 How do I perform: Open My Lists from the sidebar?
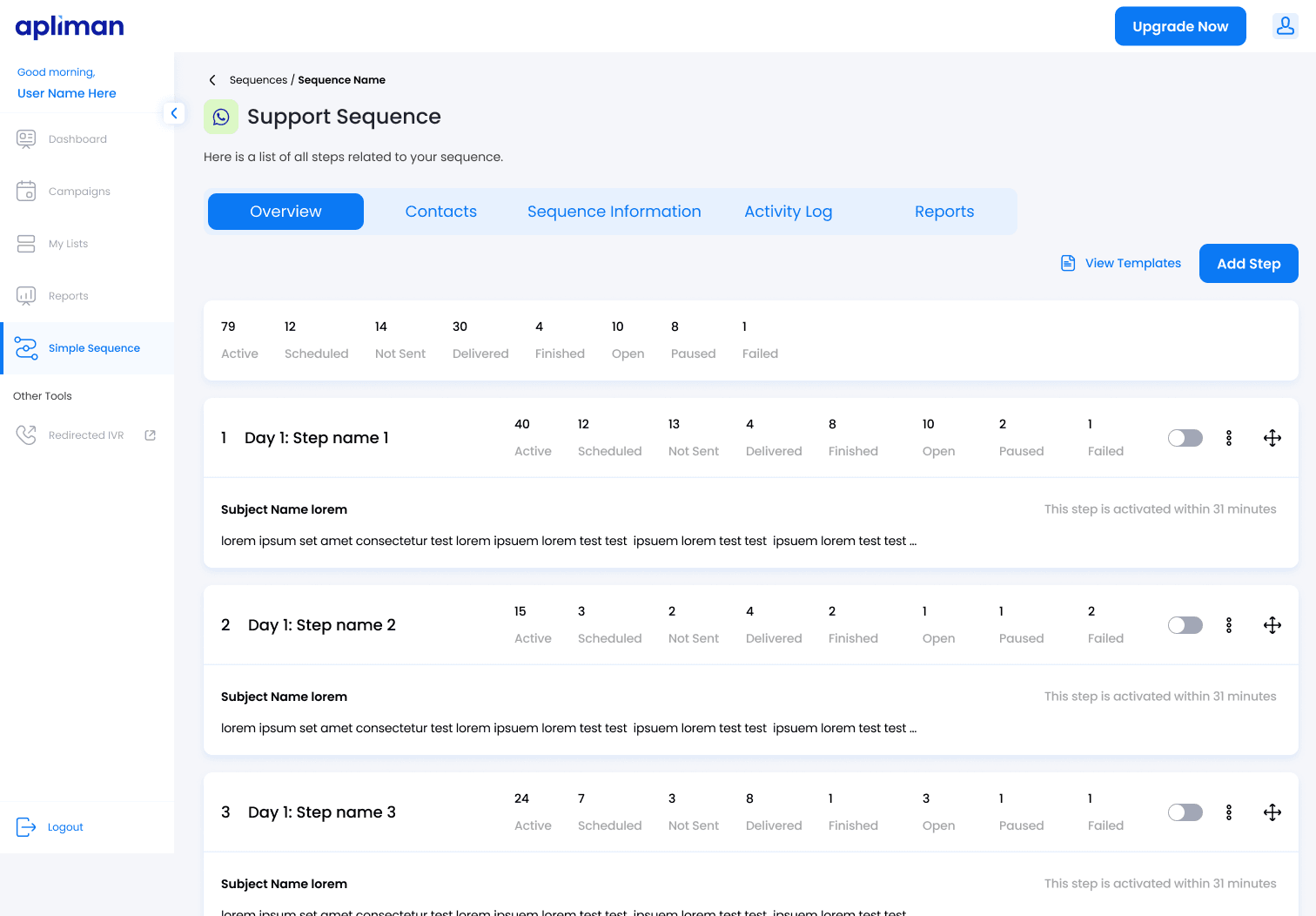coord(87,244)
